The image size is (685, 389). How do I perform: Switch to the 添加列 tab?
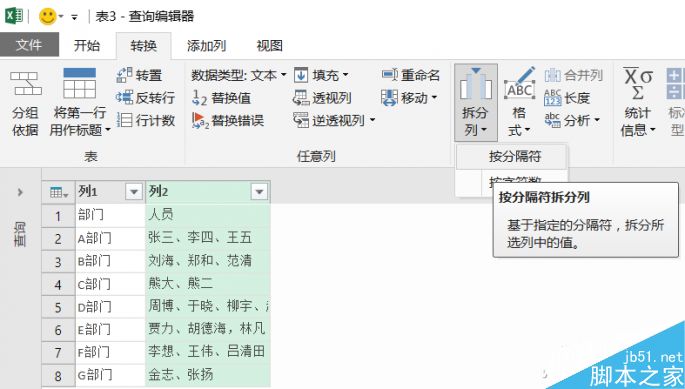tap(206, 45)
